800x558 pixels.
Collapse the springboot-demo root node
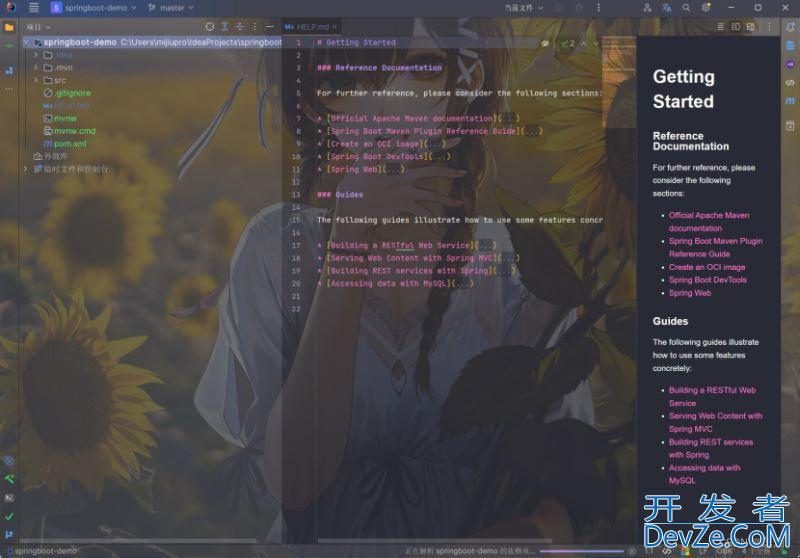pyautogui.click(x=26, y=42)
